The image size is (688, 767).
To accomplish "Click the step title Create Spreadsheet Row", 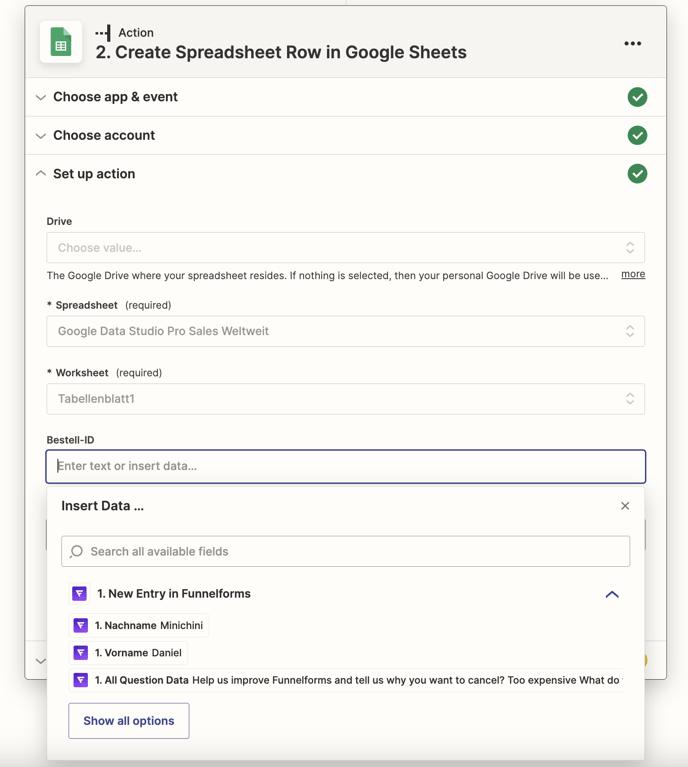I will point(281,52).
